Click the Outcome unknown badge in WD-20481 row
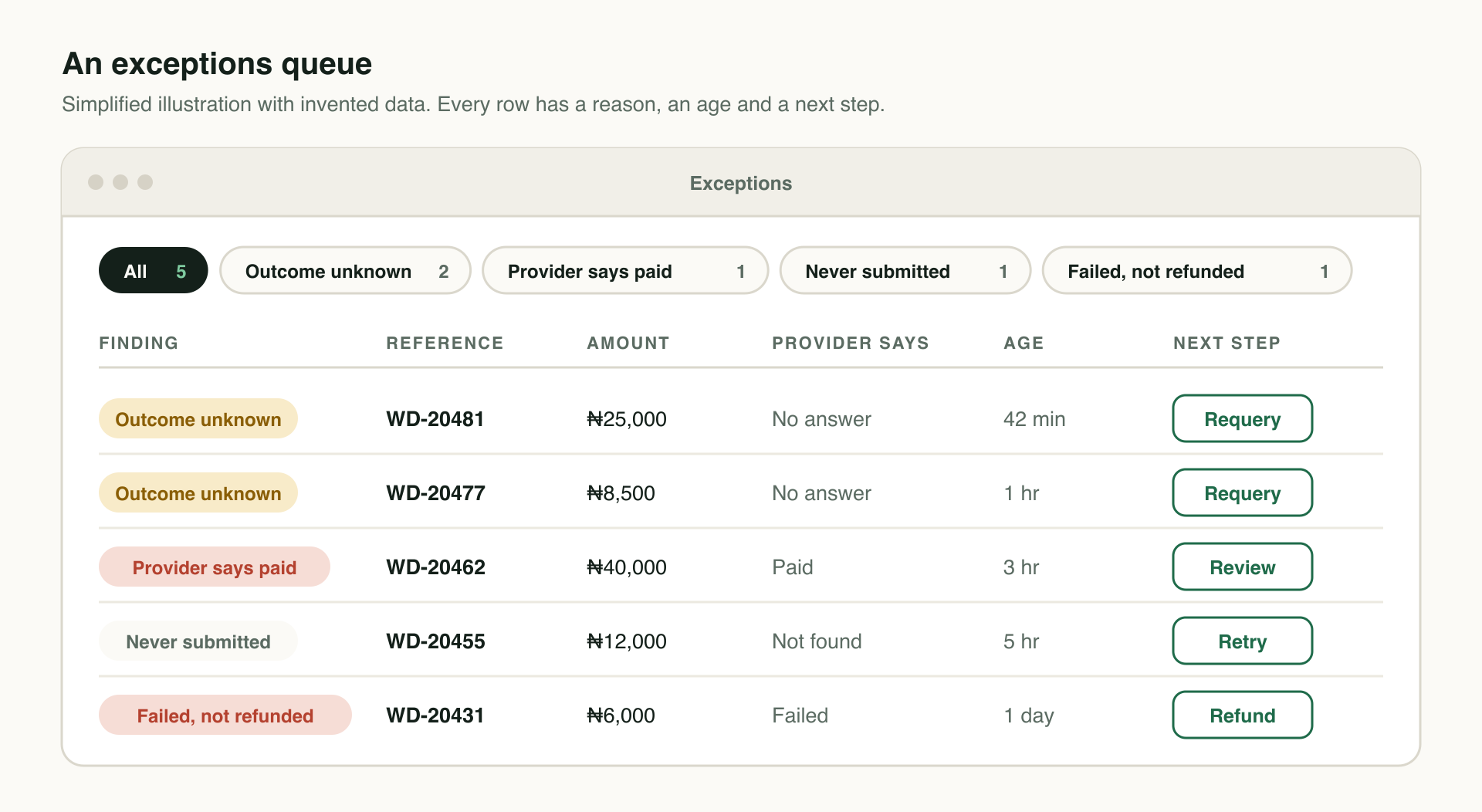The width and height of the screenshot is (1482, 812). point(198,419)
